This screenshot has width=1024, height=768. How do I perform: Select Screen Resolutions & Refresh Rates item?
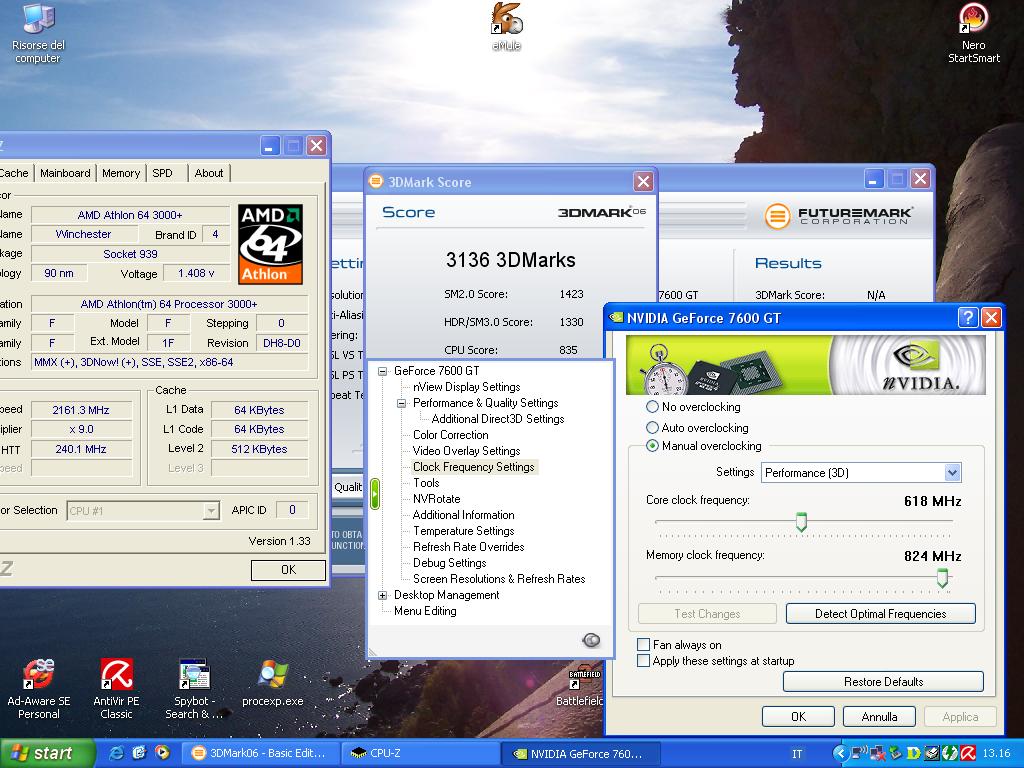click(499, 579)
